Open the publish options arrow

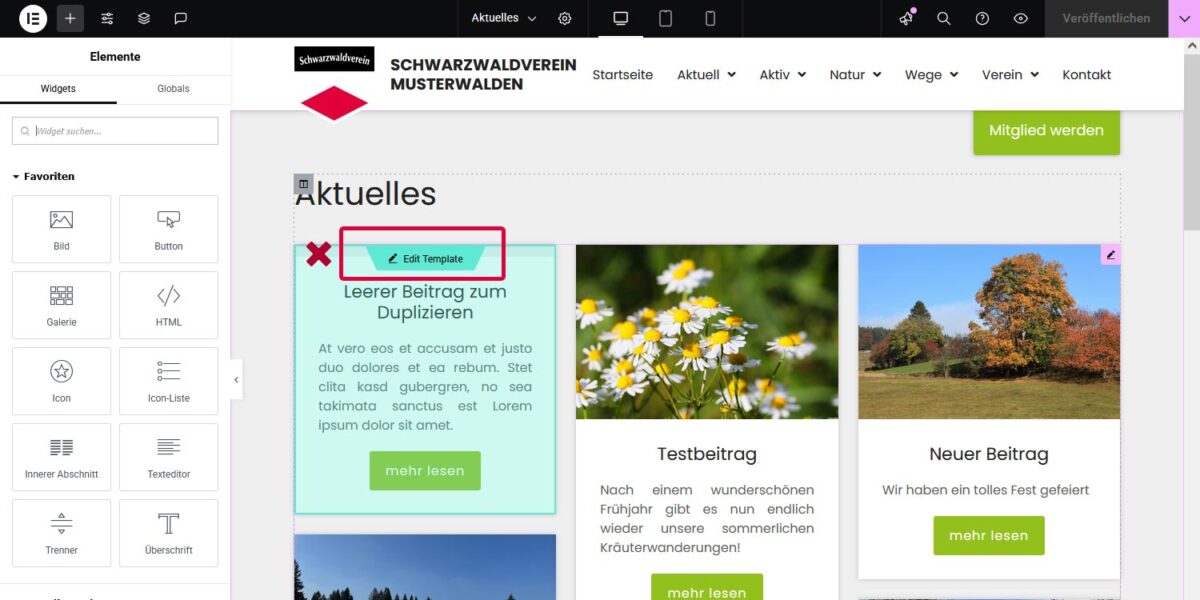1184,18
